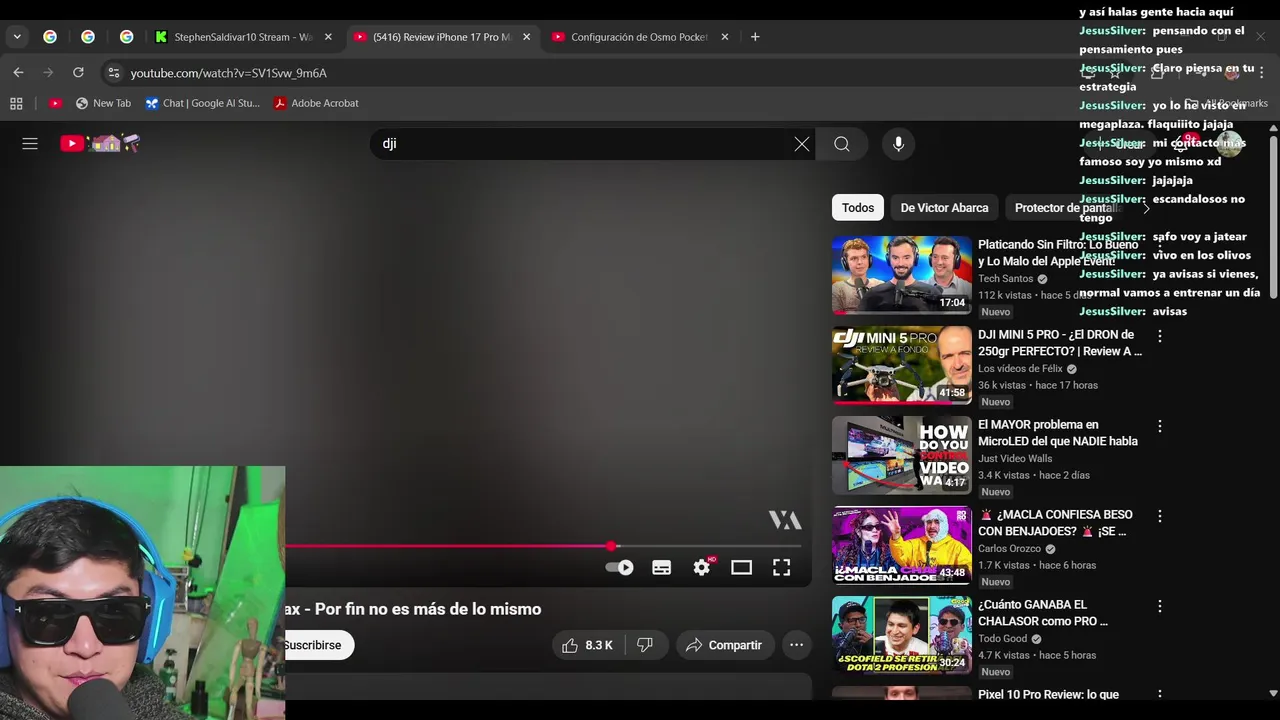1280x720 pixels.
Task: Open title DJI MINI 5 PRO review
Action: pyautogui.click(x=1060, y=343)
